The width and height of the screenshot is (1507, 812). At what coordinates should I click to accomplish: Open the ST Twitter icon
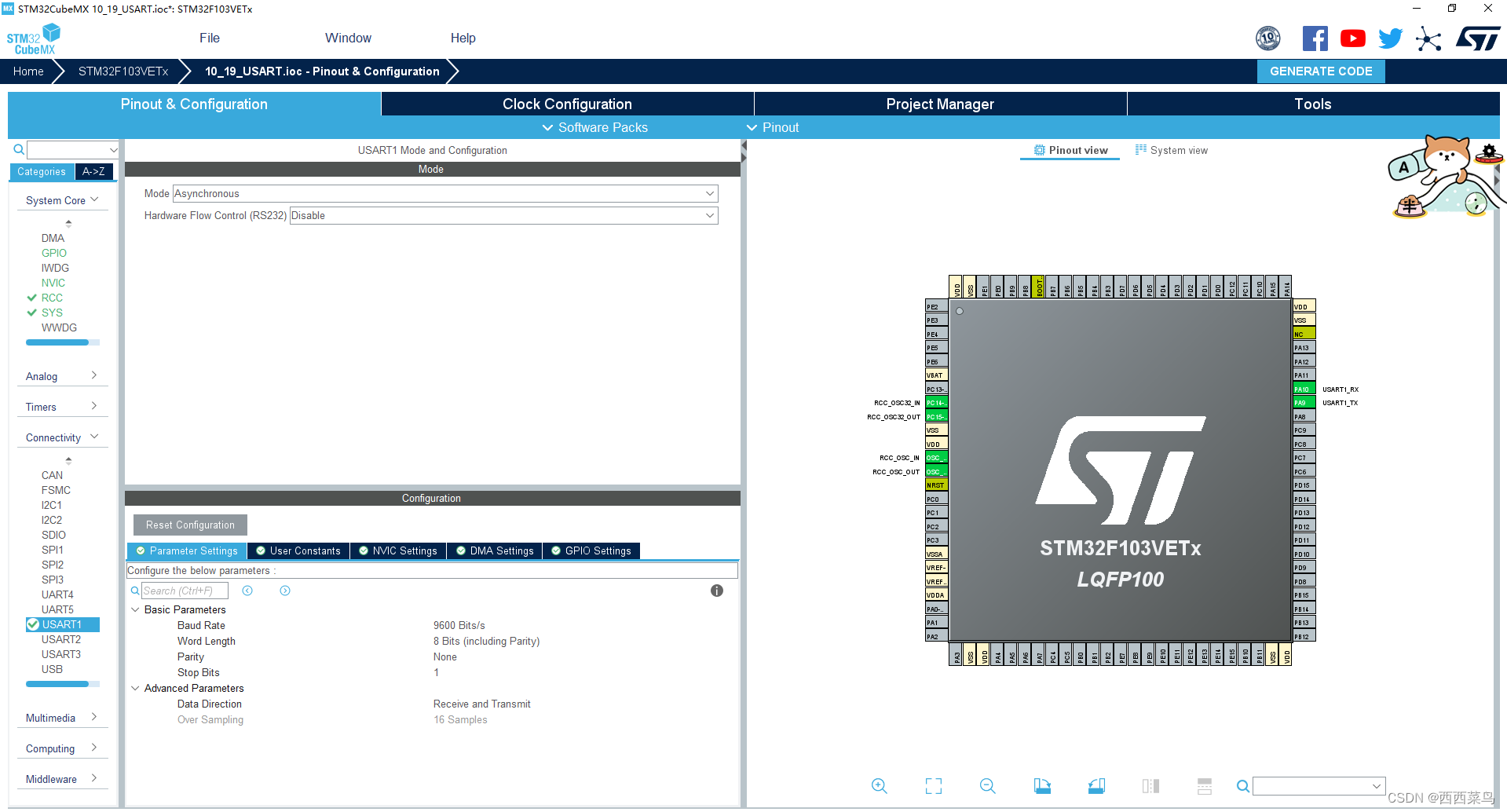(1391, 38)
